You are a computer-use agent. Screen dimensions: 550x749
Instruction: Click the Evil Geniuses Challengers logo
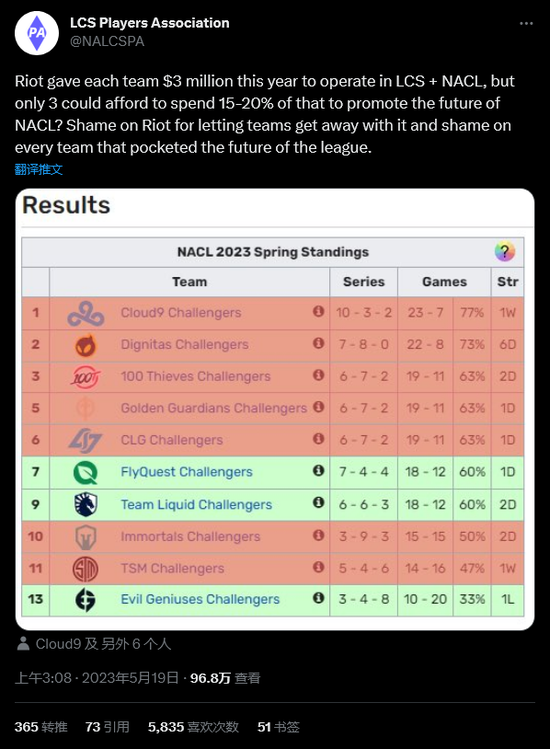(86, 599)
